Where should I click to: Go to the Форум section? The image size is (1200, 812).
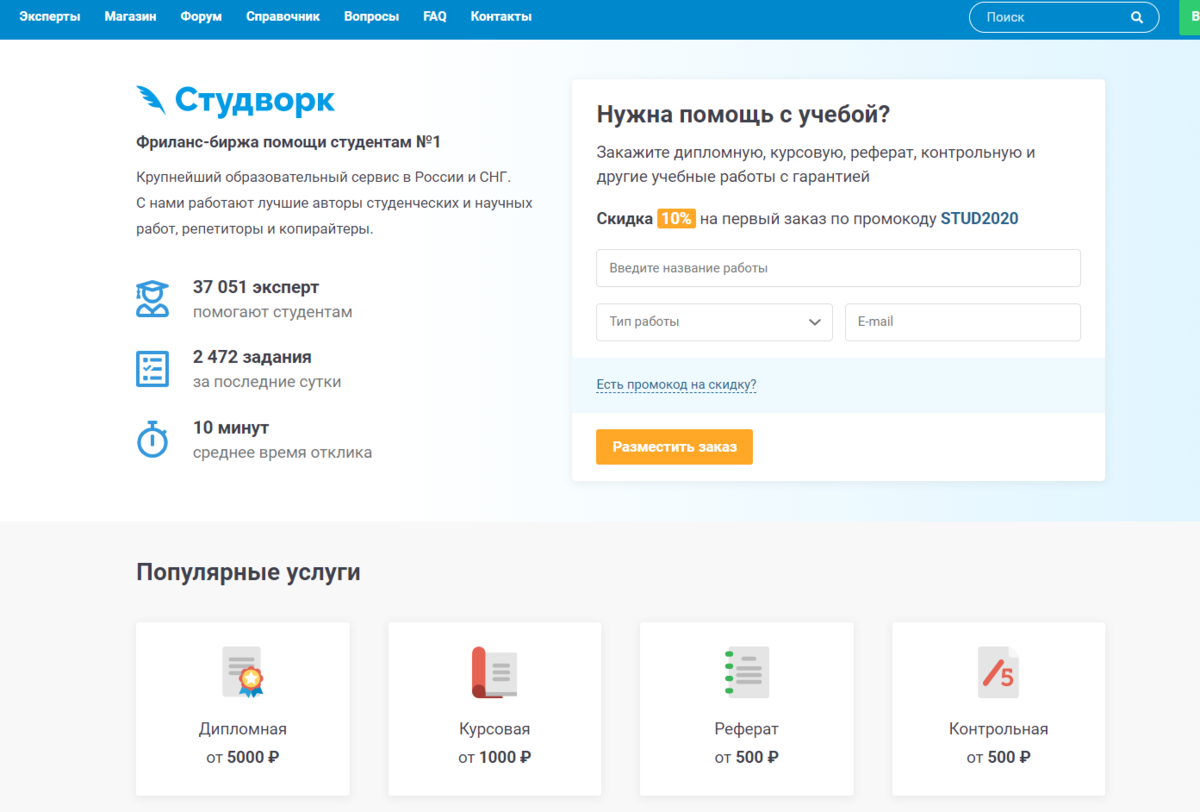click(201, 17)
